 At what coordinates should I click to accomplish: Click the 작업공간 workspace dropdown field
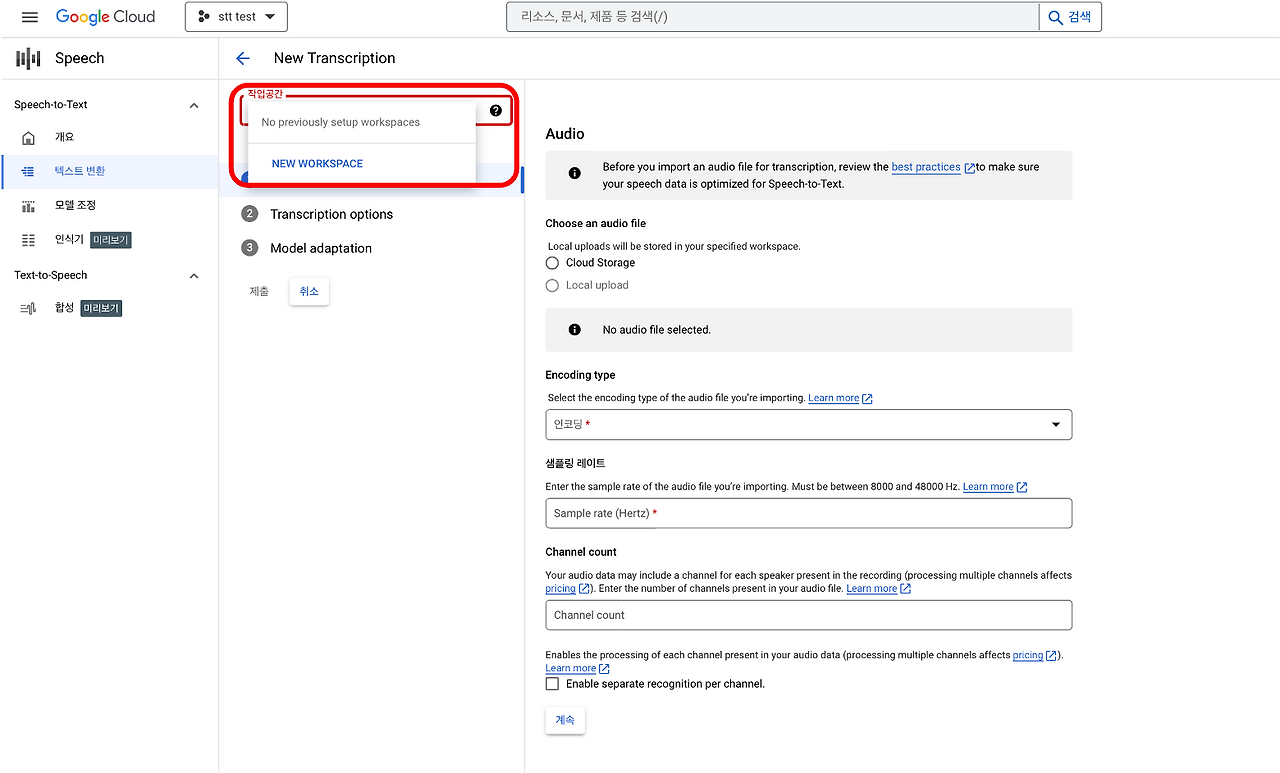coord(376,110)
